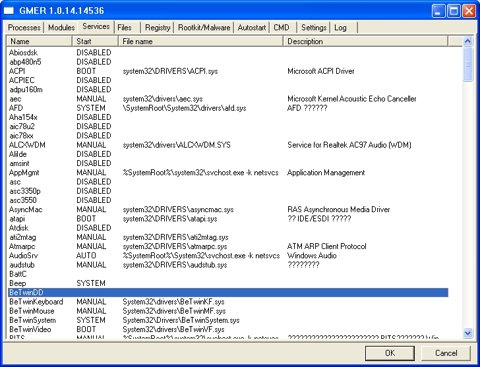This screenshot has height=367, width=480.
Task: Select the Beep service row
Action: click(x=228, y=283)
